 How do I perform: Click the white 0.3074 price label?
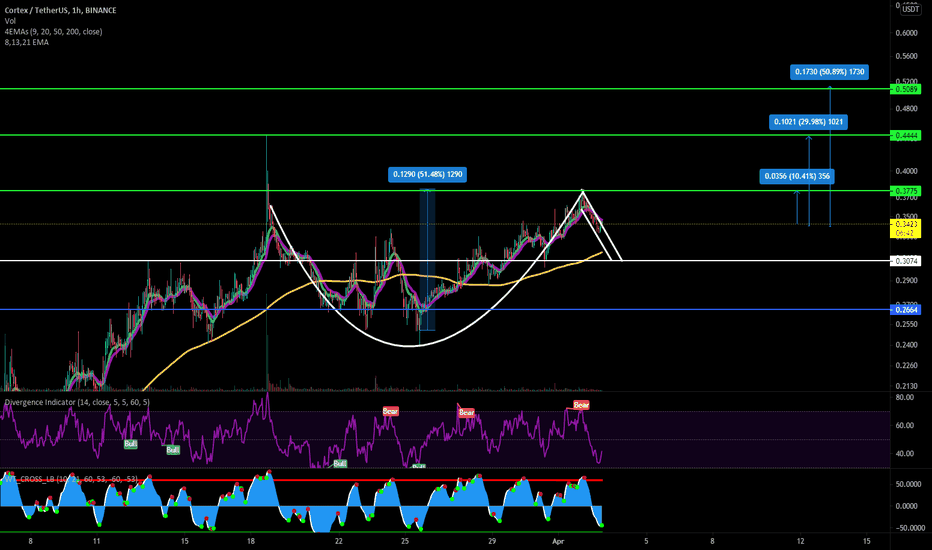tap(905, 260)
